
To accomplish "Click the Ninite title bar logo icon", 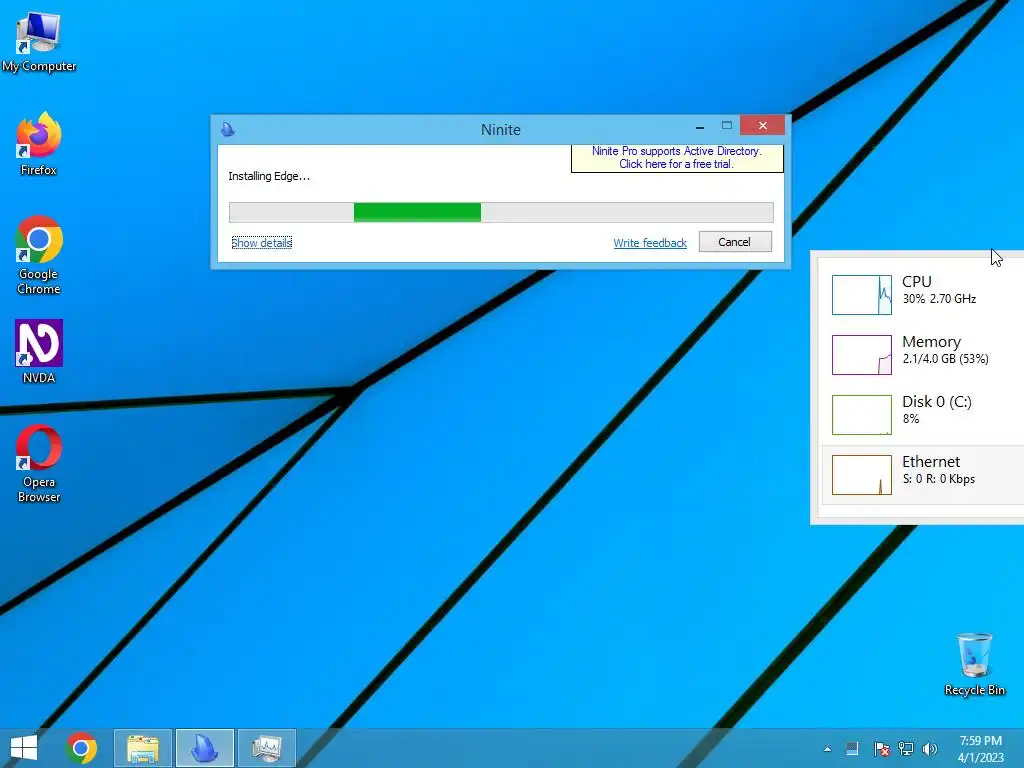I will tap(228, 129).
